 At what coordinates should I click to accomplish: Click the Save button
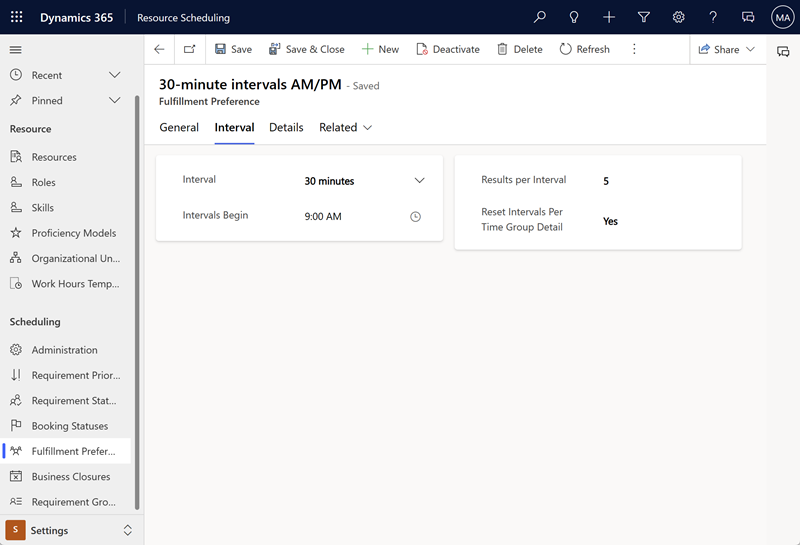point(234,49)
